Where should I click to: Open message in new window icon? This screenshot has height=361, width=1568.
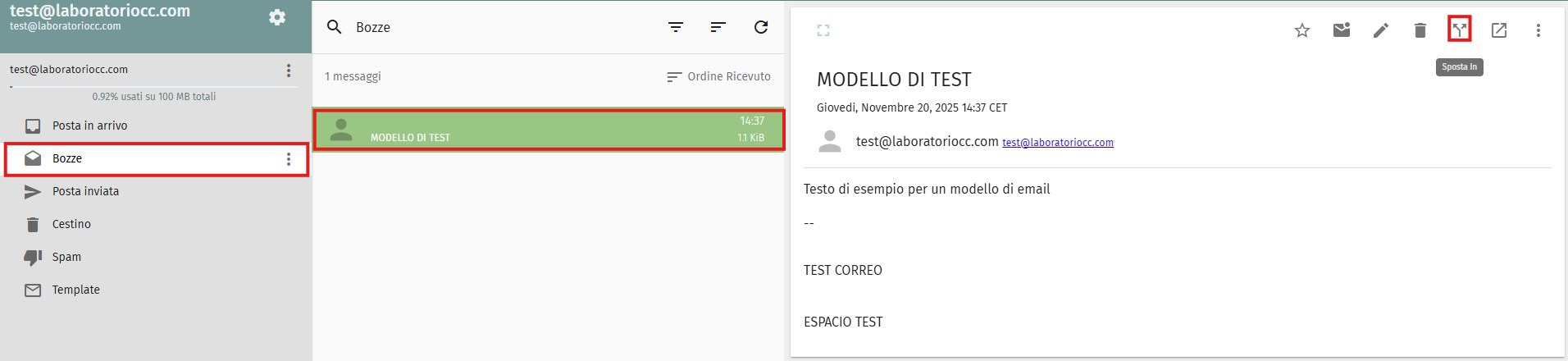click(x=1499, y=30)
